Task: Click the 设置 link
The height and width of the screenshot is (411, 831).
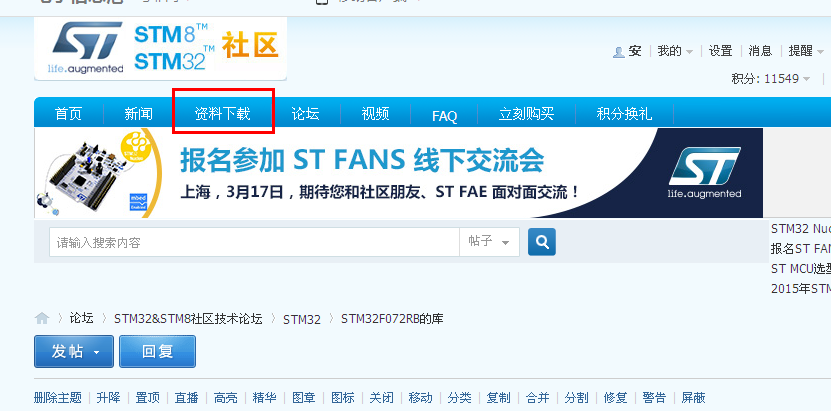Action: [721, 51]
